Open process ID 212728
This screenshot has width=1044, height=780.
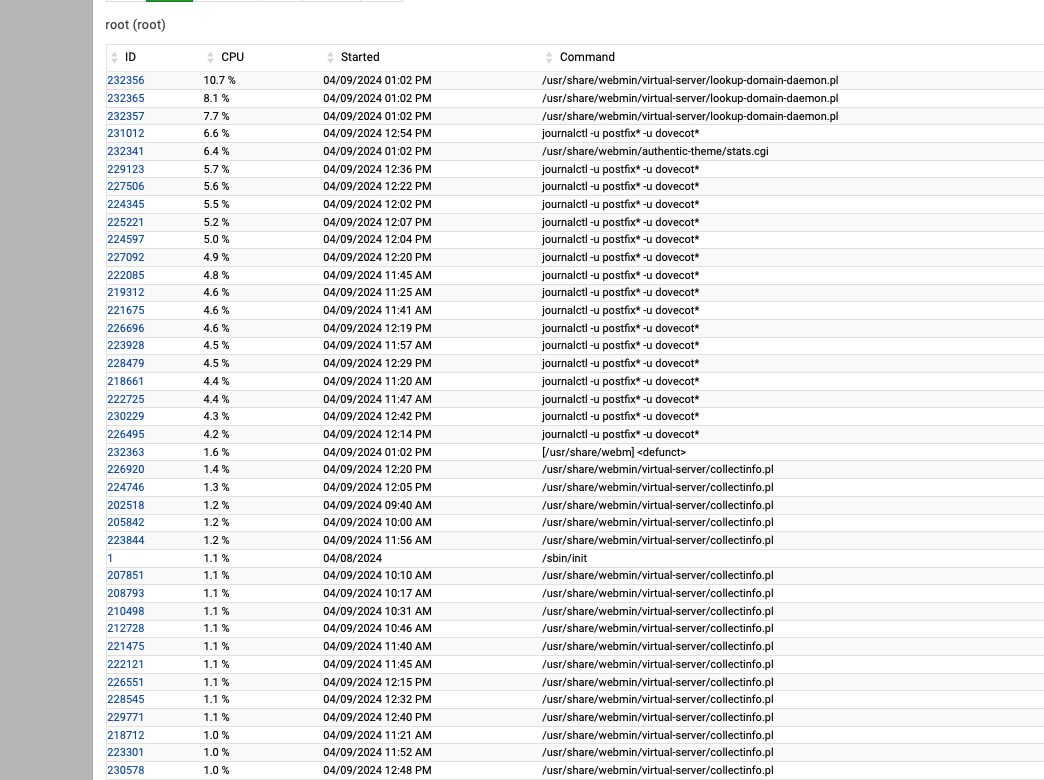[x=126, y=629]
